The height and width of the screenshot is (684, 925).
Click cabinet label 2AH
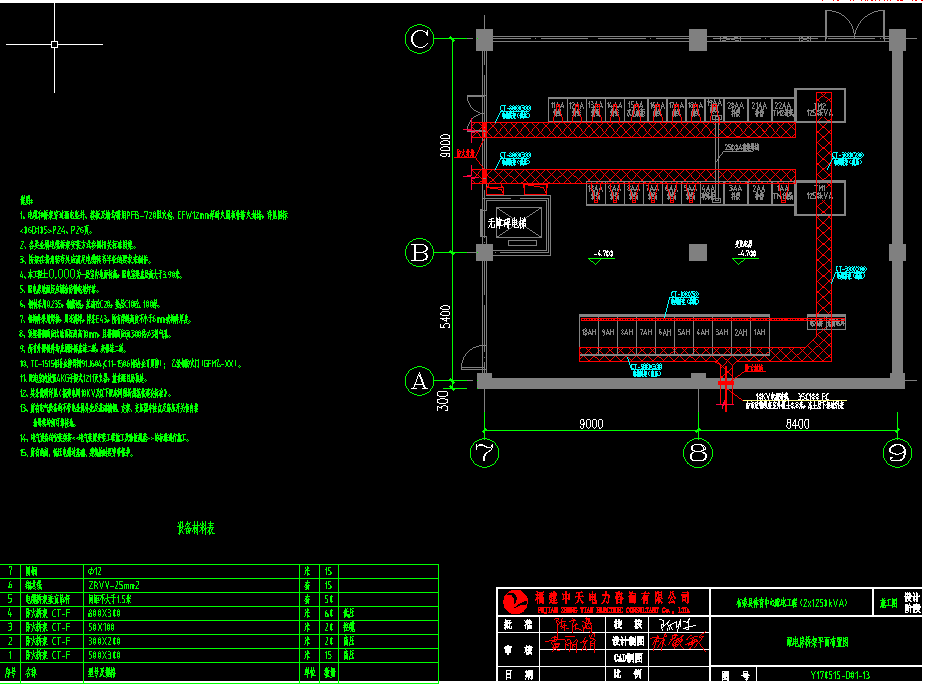(741, 332)
